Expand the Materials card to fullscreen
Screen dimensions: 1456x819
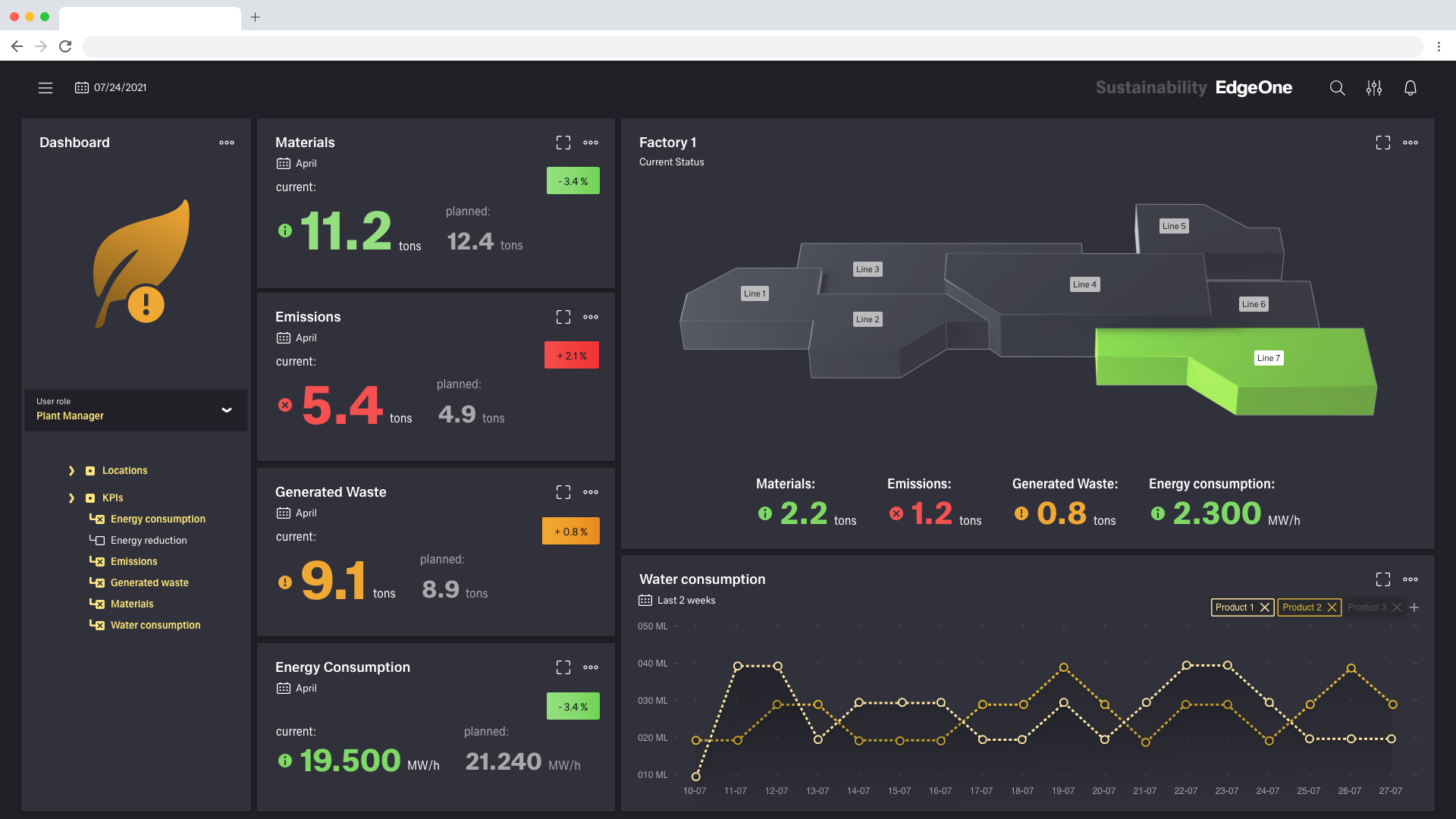pos(563,143)
